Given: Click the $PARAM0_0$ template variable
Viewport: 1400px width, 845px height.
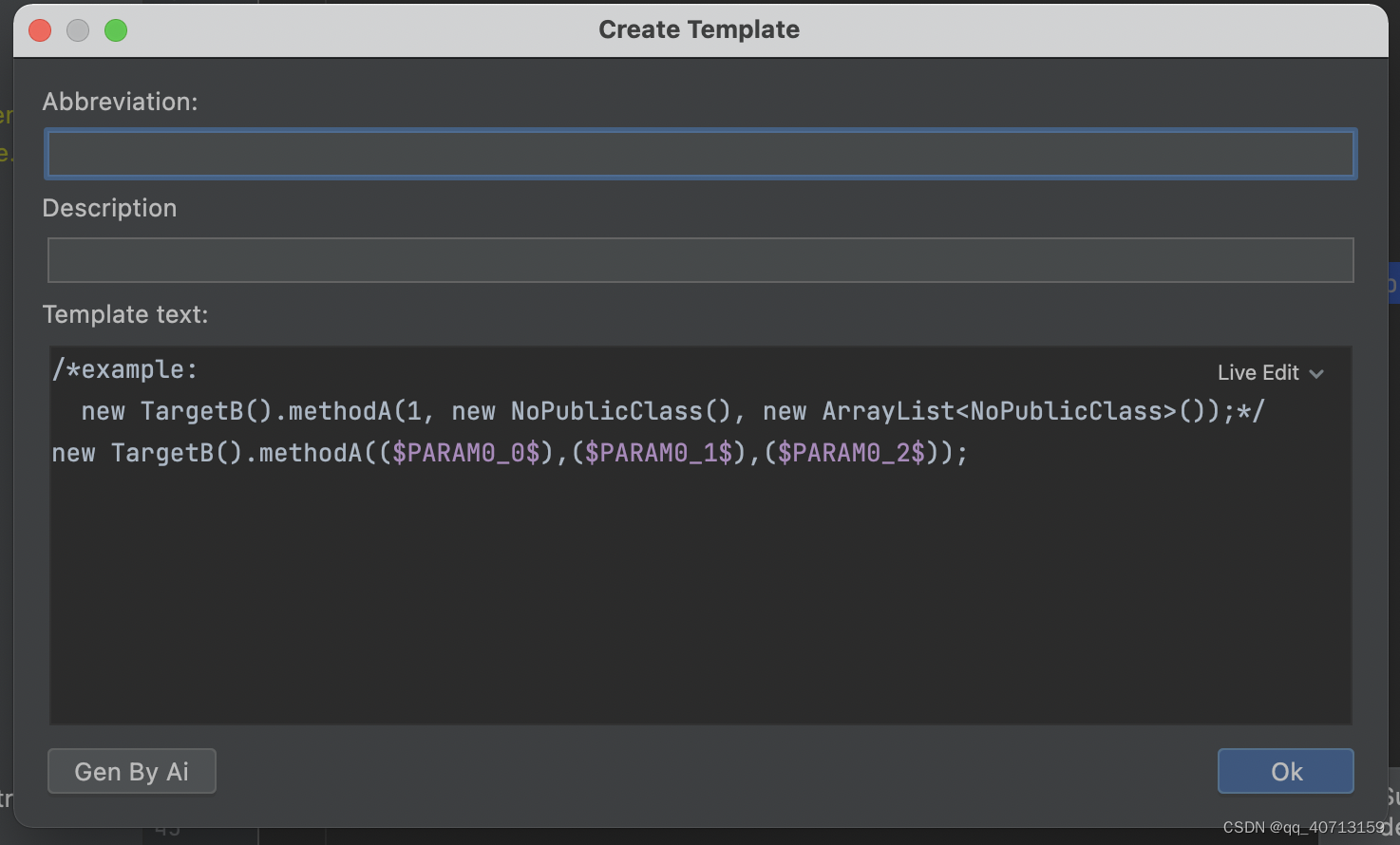Looking at the screenshot, I should pos(466,453).
